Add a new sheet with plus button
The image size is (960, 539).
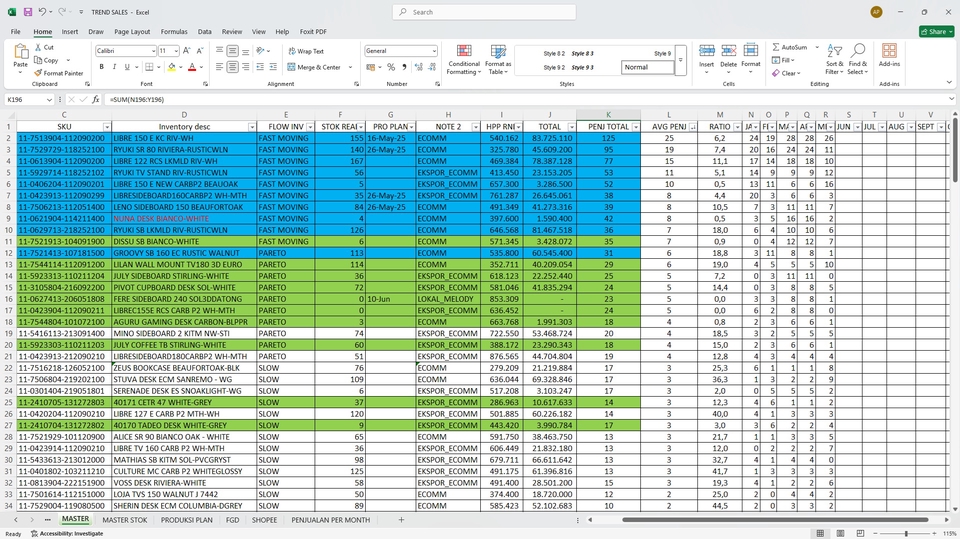tap(401, 520)
